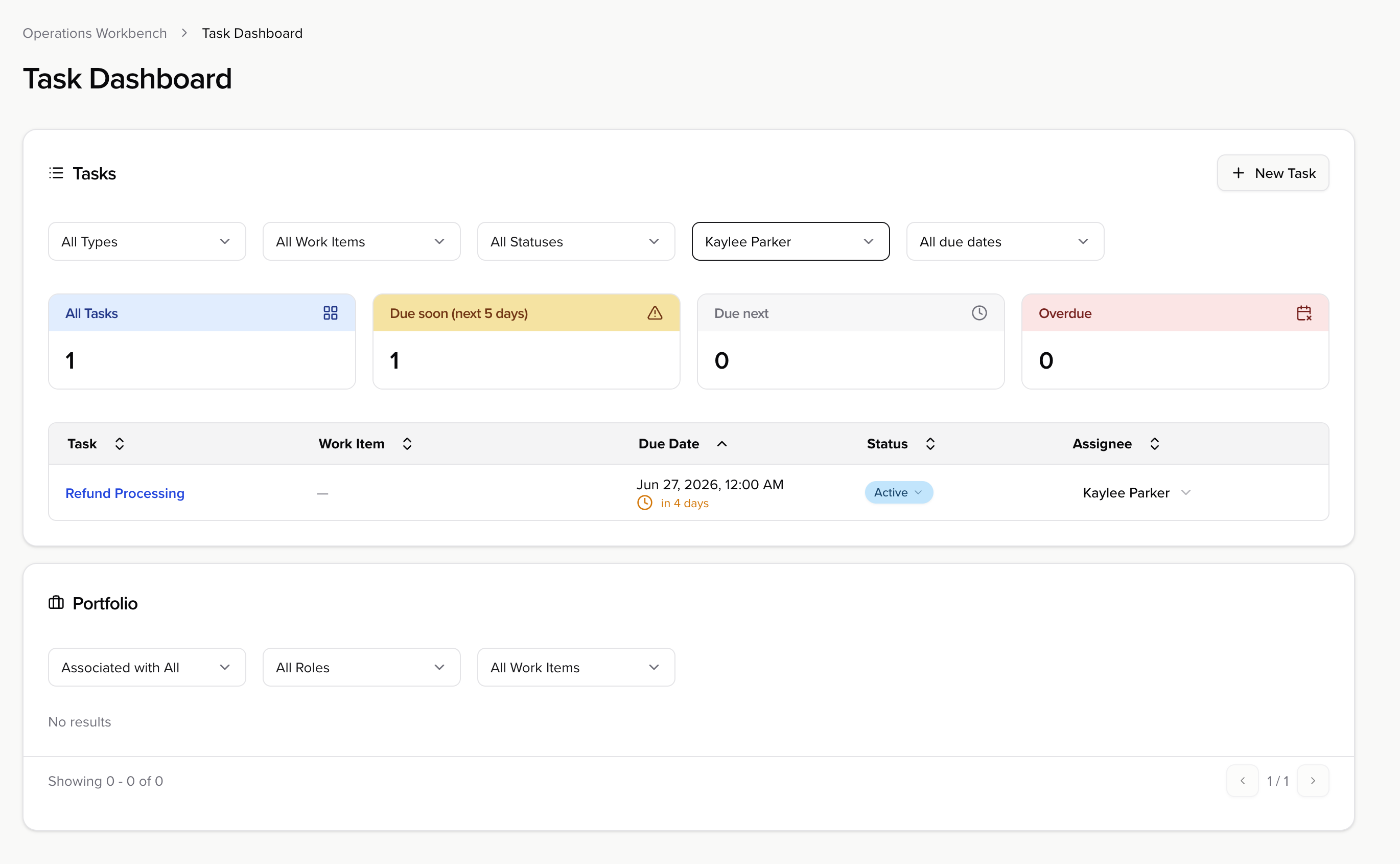
Task: Click the Showing 0 - 0 of 0 text
Action: [x=106, y=781]
